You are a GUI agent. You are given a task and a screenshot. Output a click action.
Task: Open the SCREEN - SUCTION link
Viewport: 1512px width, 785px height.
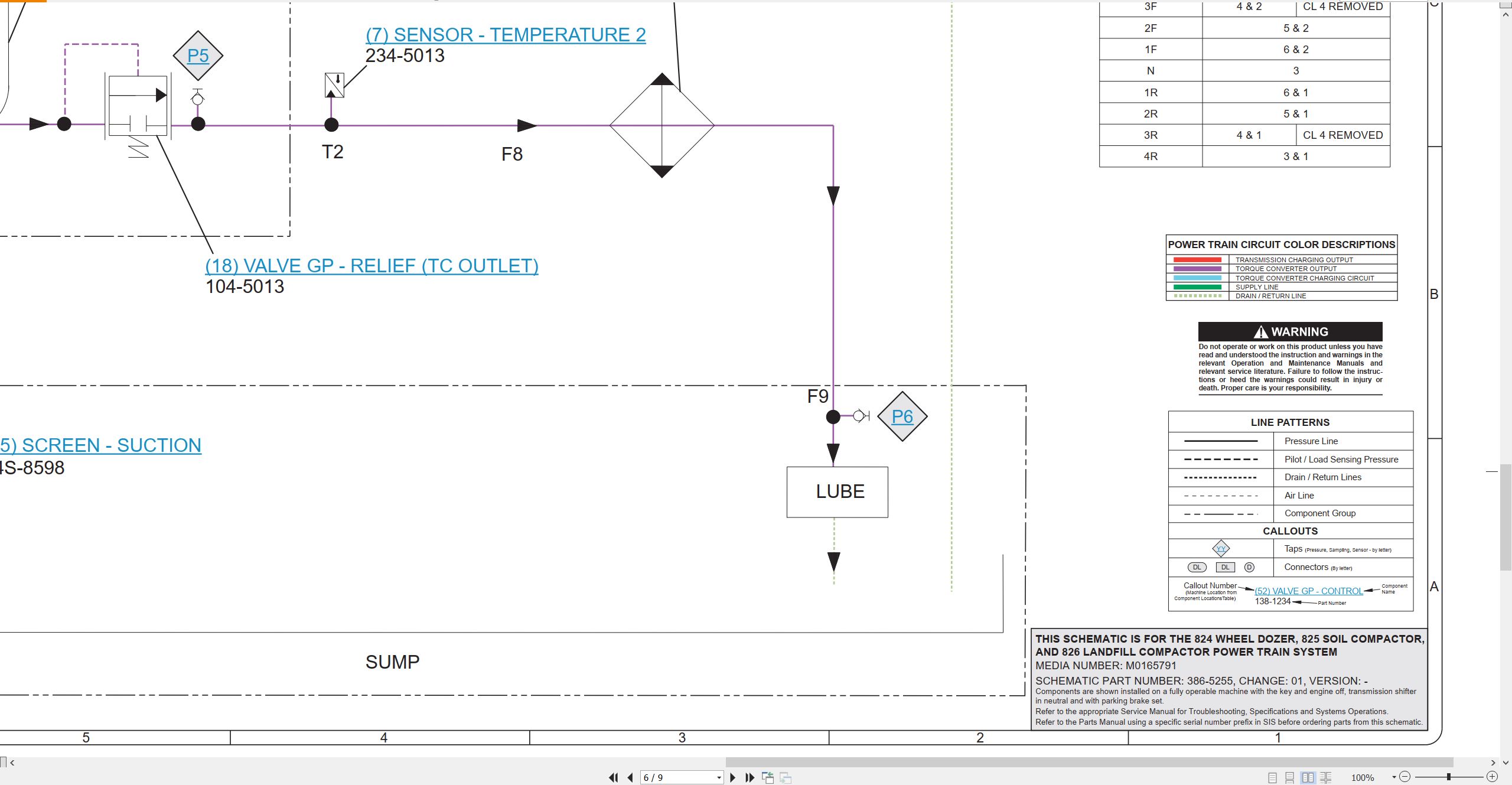(100, 445)
